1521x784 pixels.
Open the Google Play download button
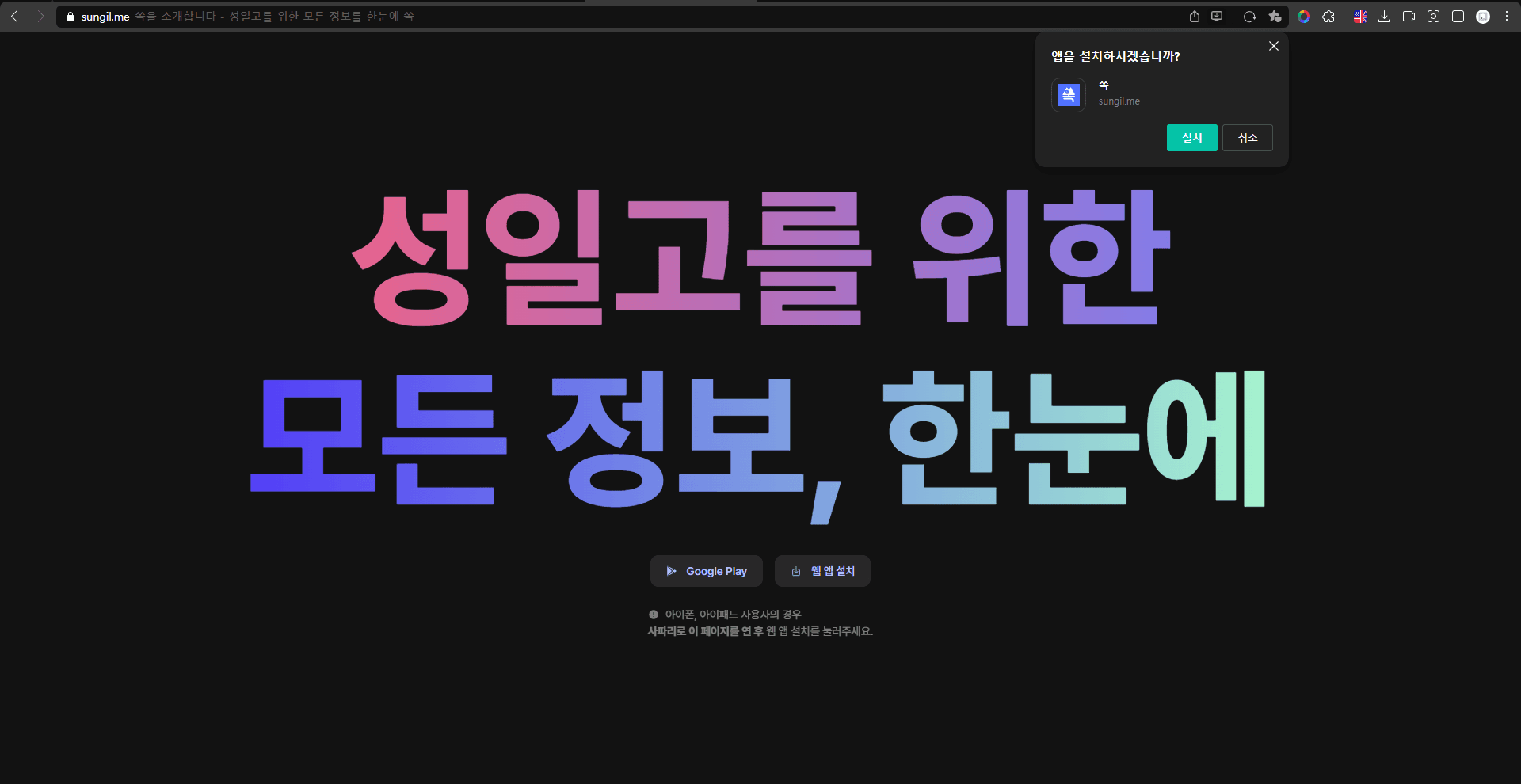707,571
